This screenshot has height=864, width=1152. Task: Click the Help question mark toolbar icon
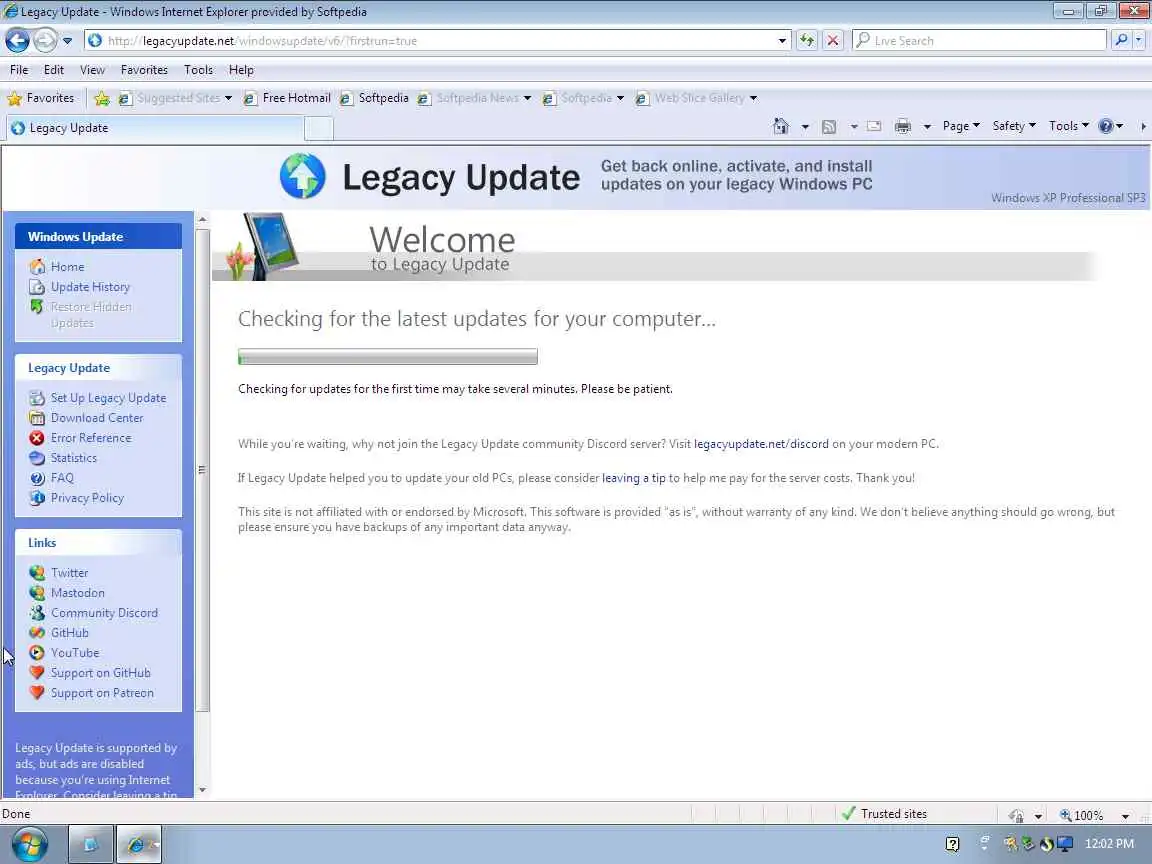click(x=1105, y=126)
